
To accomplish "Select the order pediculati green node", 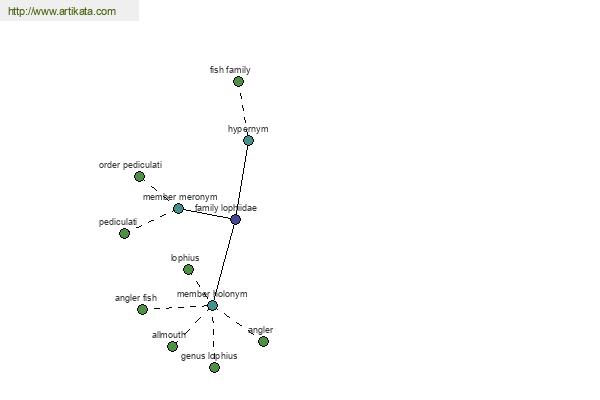I will (140, 177).
